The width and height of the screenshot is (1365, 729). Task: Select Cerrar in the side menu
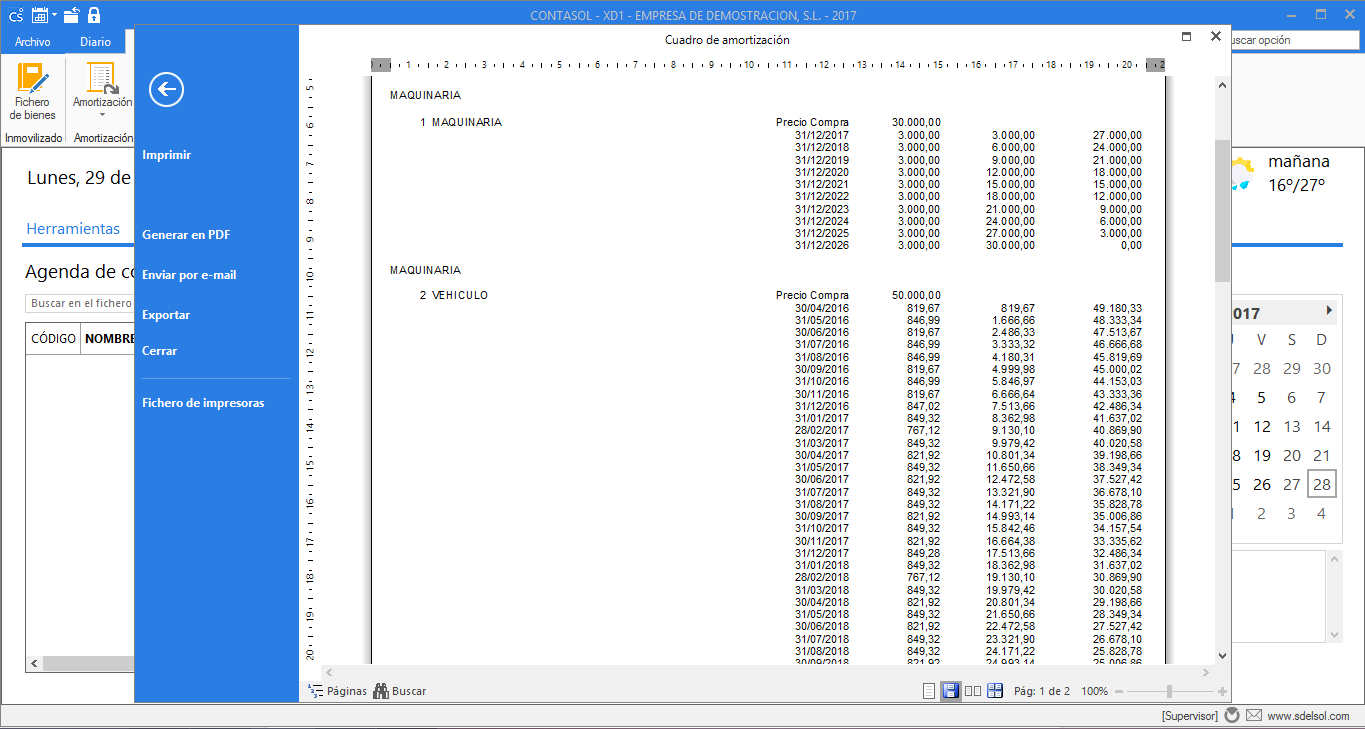point(160,351)
